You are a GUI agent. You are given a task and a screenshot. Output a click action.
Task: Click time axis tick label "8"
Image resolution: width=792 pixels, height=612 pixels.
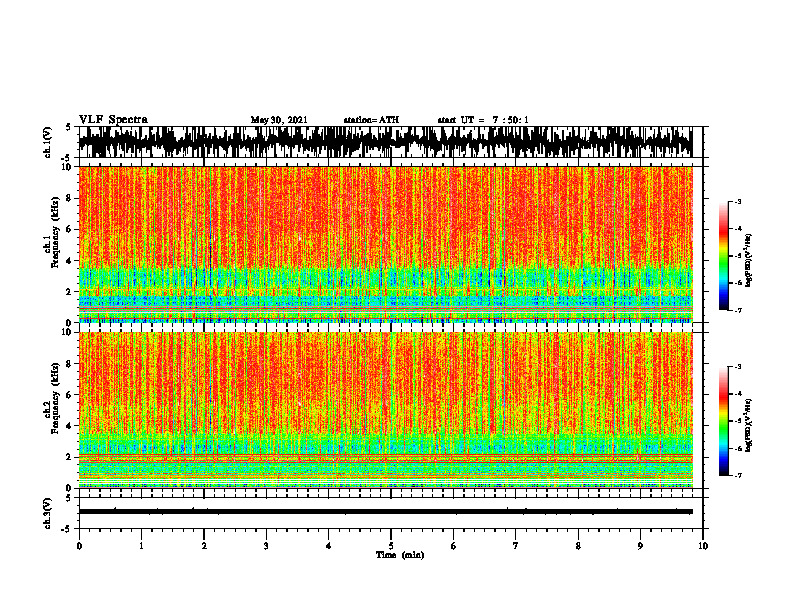578,546
